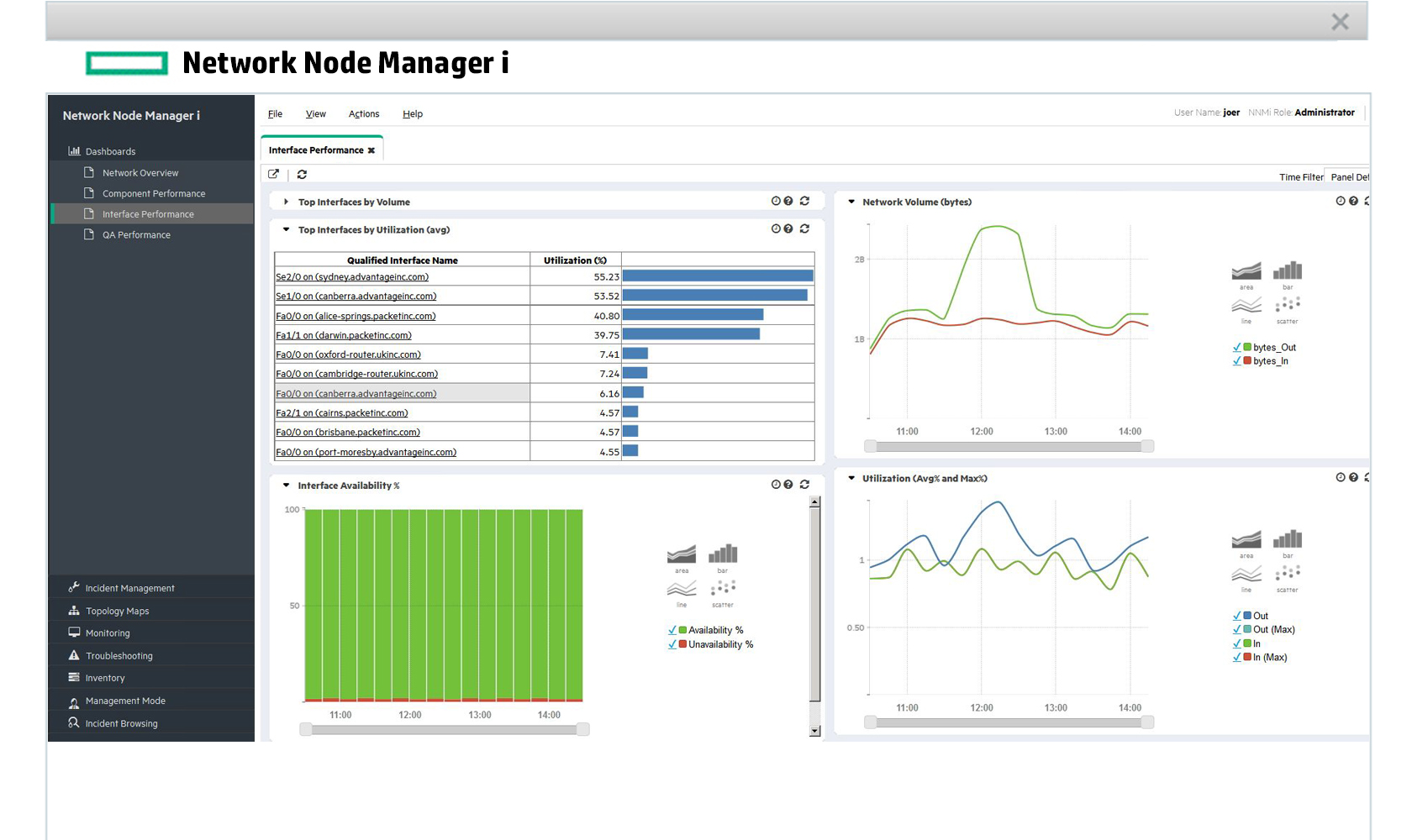This screenshot has height=840, width=1412.
Task: Select bar chart type in Interface Availability
Action: [723, 559]
